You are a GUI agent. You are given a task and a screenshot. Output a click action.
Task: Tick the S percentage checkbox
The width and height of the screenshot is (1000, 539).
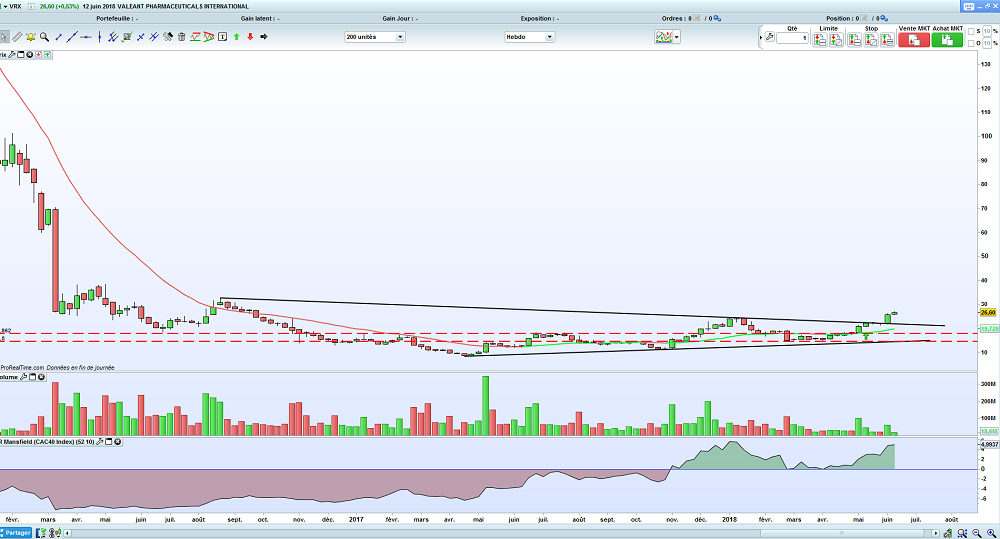(971, 31)
